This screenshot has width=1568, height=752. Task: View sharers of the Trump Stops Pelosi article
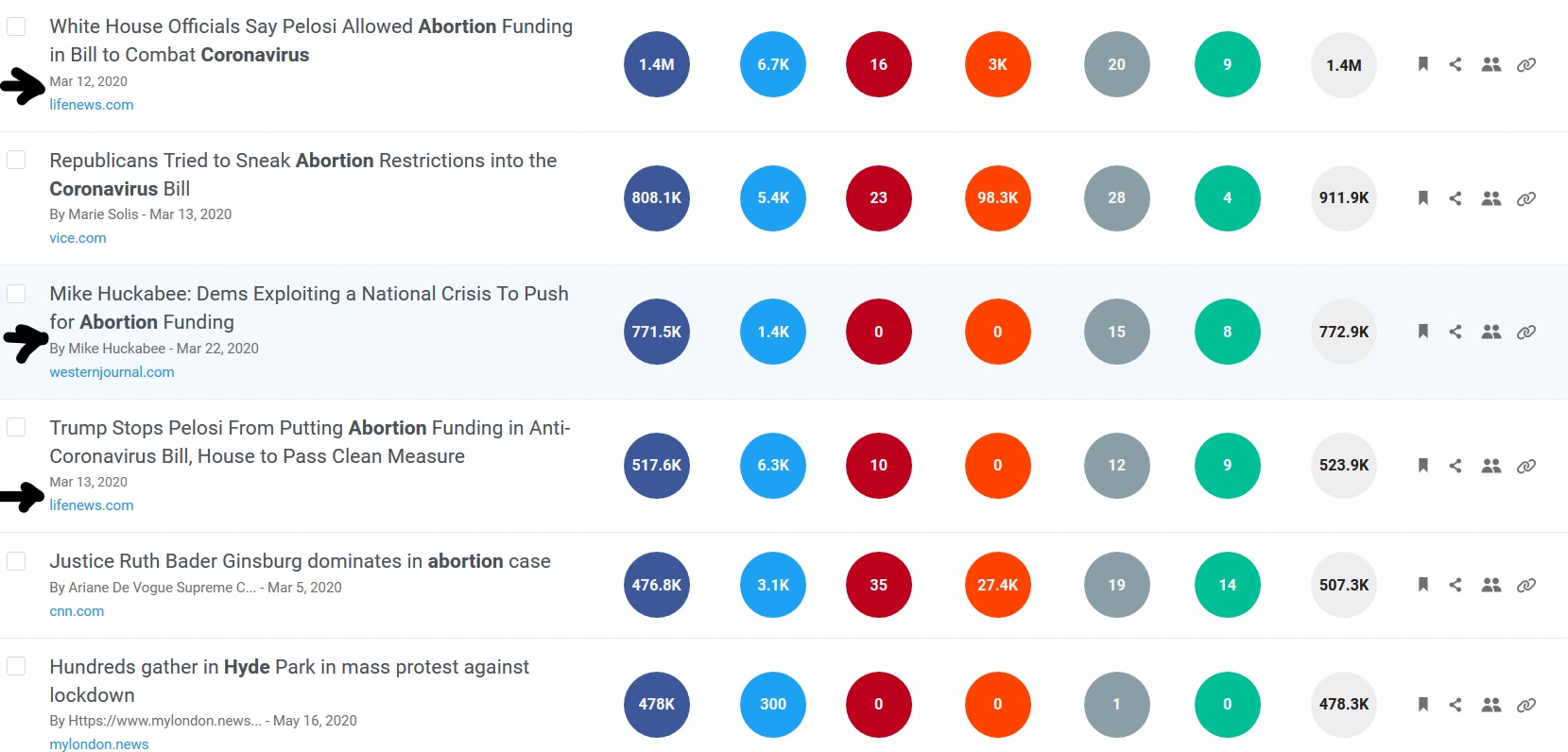pyautogui.click(x=1491, y=465)
